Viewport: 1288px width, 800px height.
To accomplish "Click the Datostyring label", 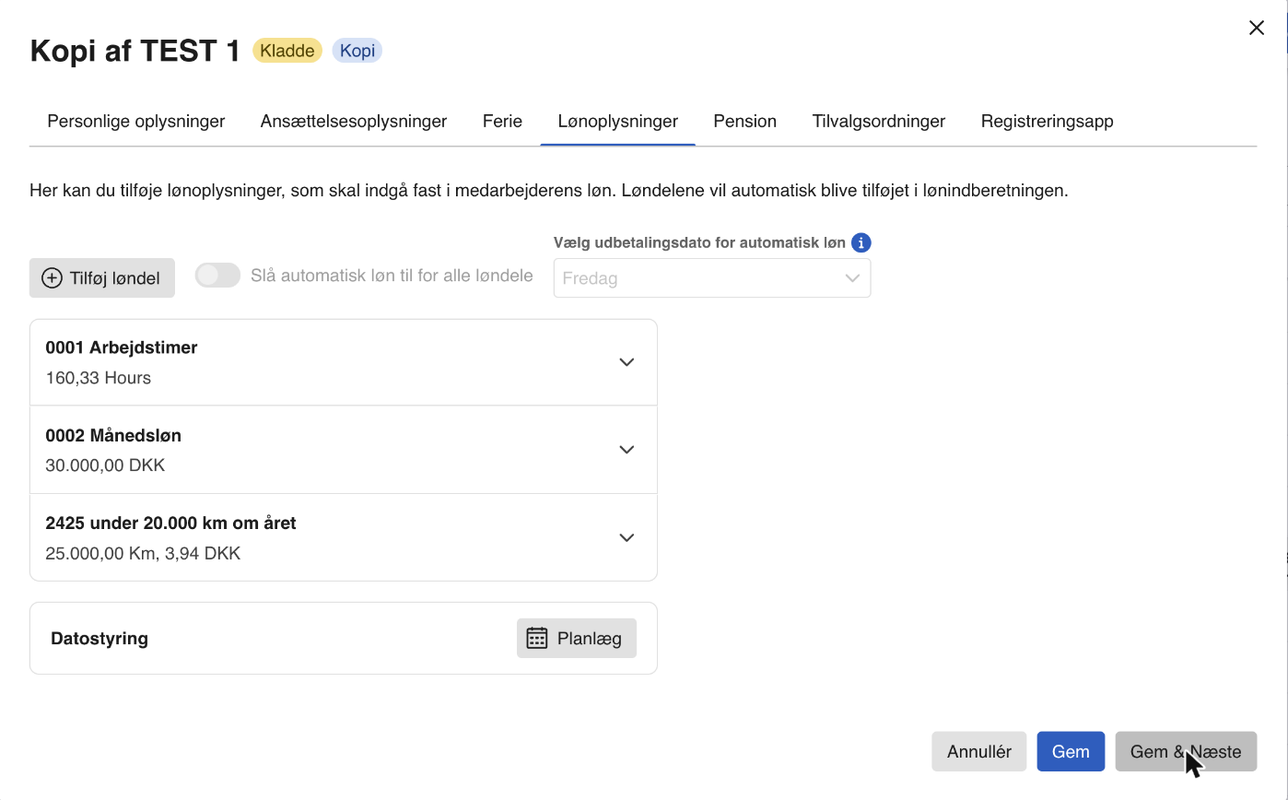I will (99, 638).
